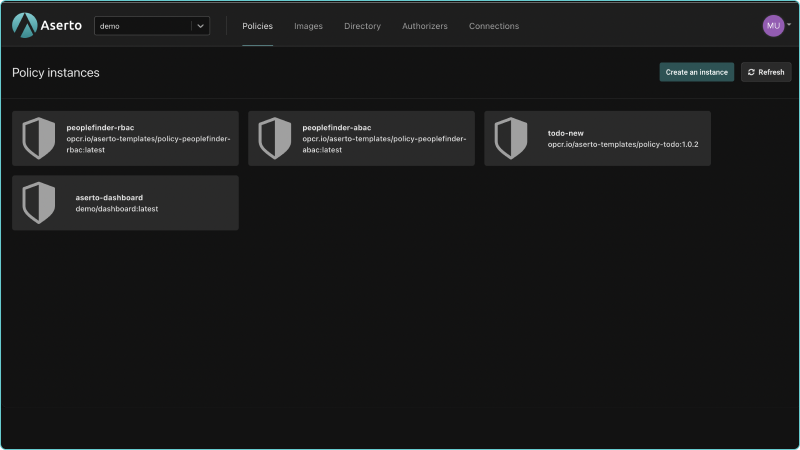The image size is (800, 450).
Task: Expand the demo tenant dropdown arrow
Action: pyautogui.click(x=201, y=26)
